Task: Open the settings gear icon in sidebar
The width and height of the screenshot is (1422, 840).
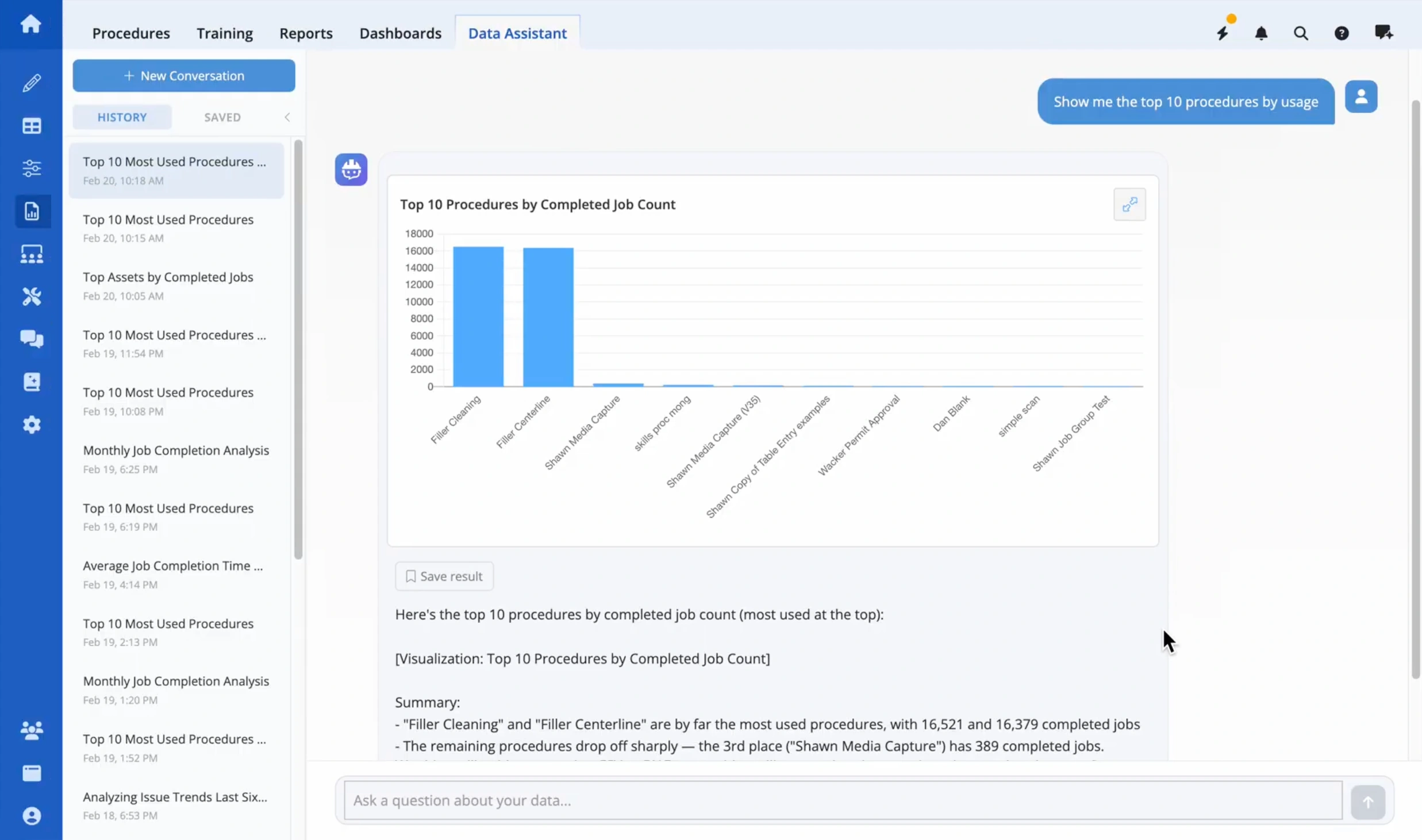Action: [32, 425]
